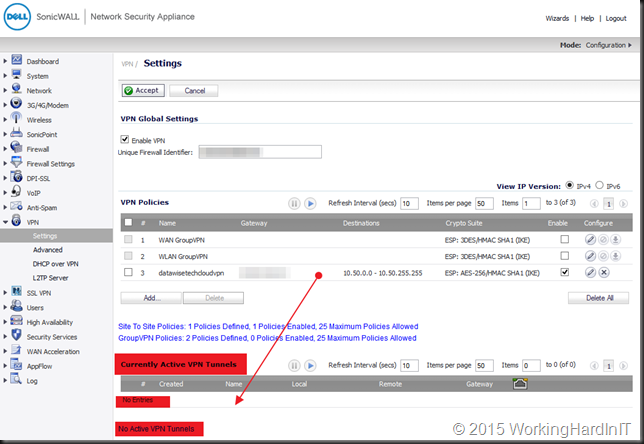Open the Dashboard sidebar icon
The image size is (644, 444).
click(16, 60)
